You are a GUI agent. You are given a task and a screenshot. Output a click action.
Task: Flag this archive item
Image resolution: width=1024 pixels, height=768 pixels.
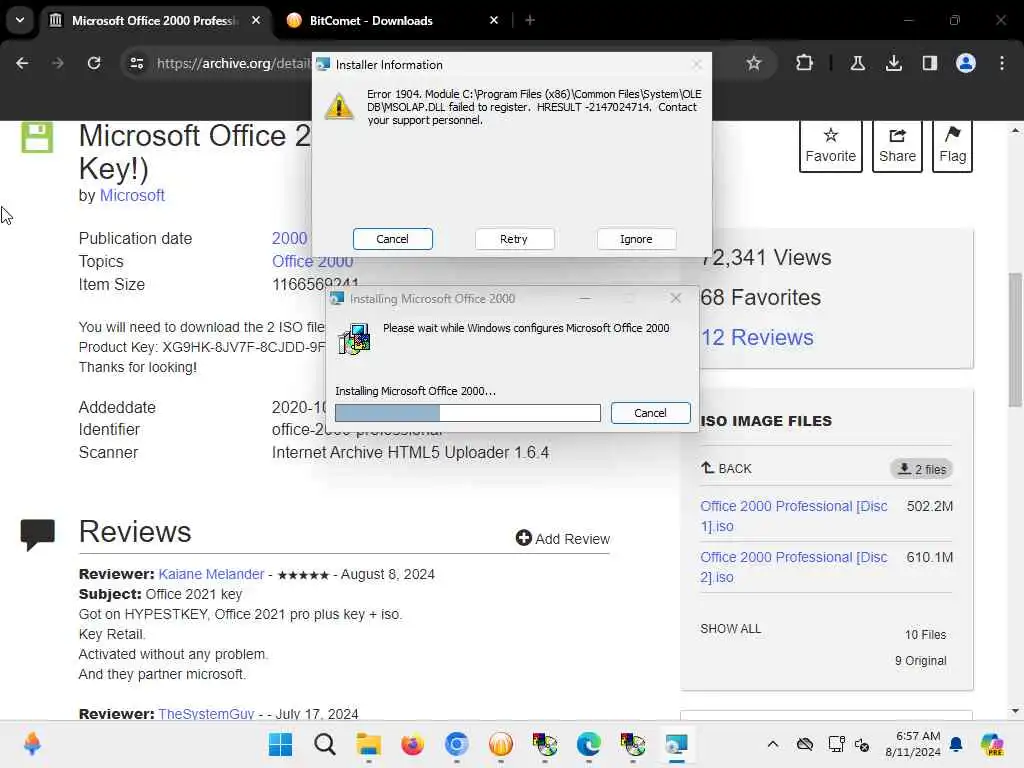pos(952,146)
